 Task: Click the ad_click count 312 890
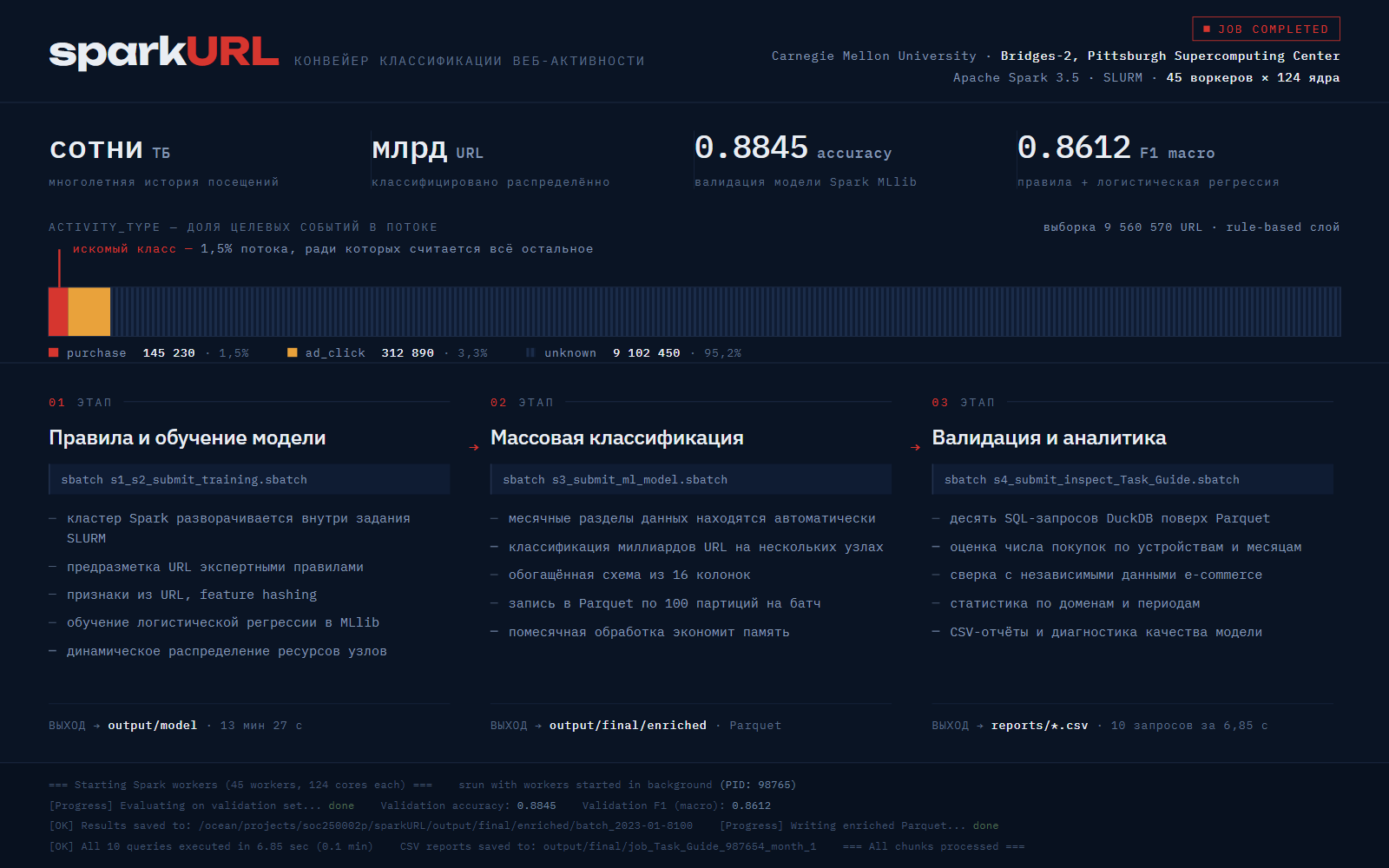(x=407, y=352)
